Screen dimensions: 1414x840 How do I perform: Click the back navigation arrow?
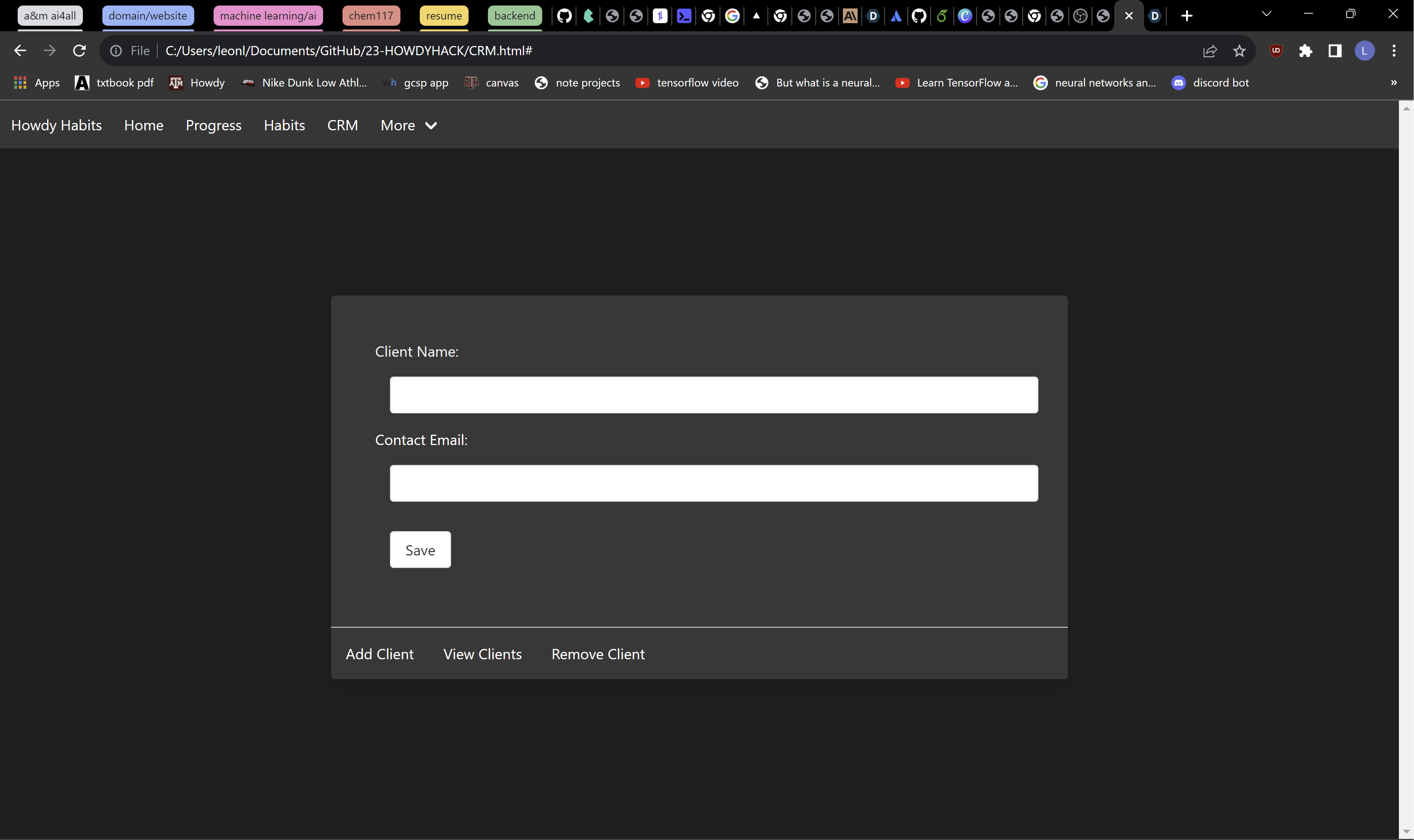coord(20,51)
